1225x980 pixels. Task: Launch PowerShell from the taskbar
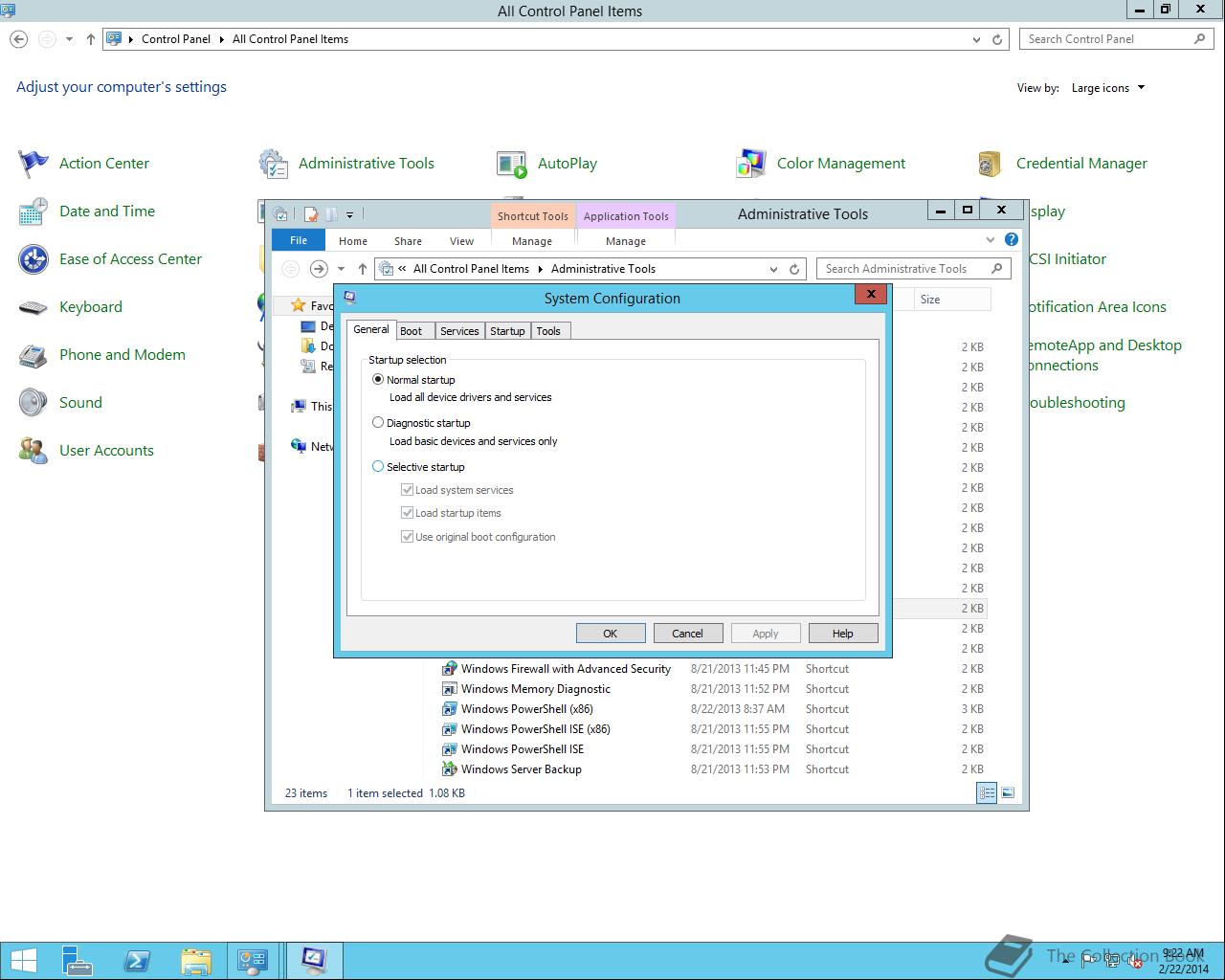click(x=137, y=961)
